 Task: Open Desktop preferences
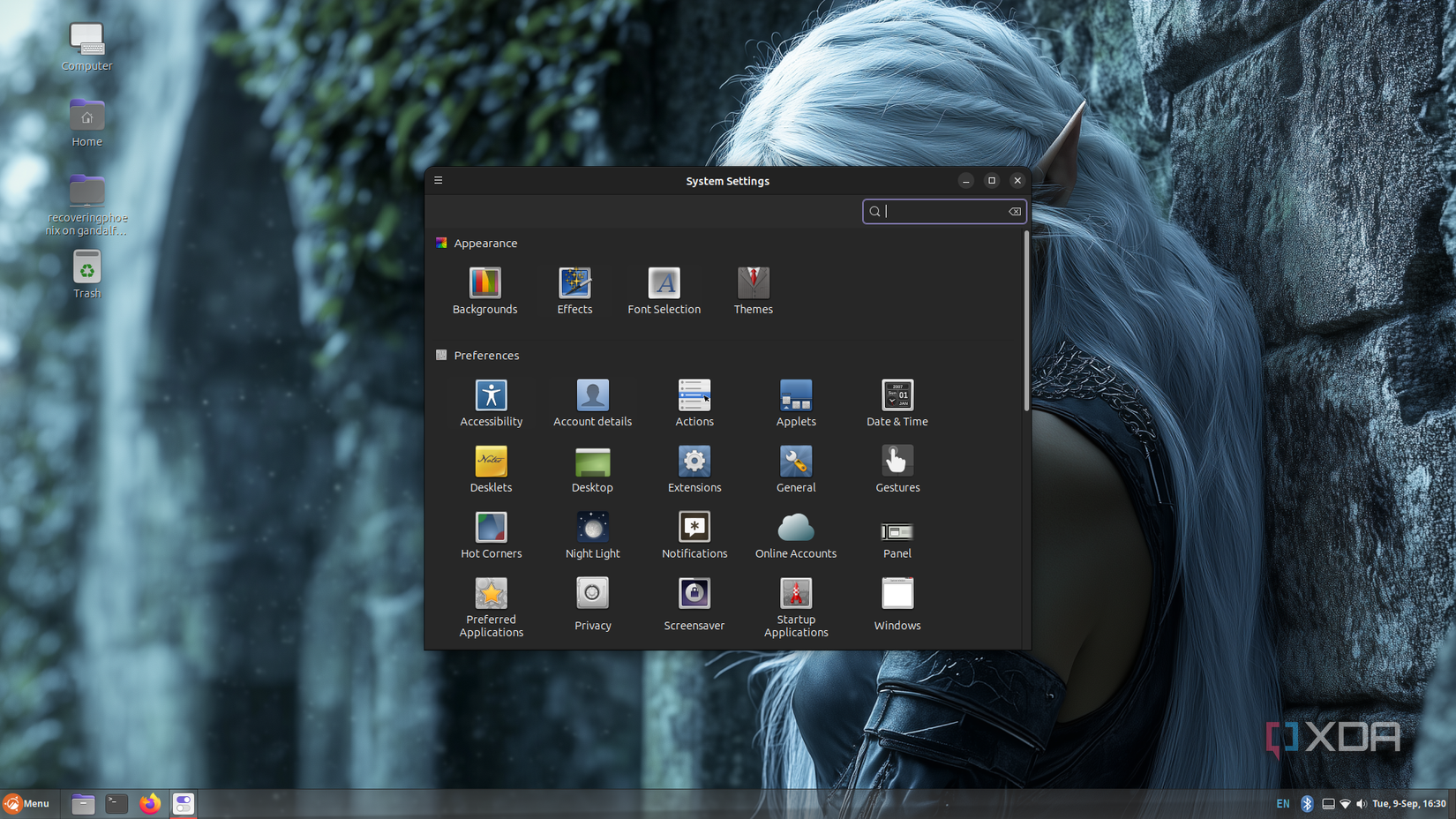pyautogui.click(x=592, y=469)
